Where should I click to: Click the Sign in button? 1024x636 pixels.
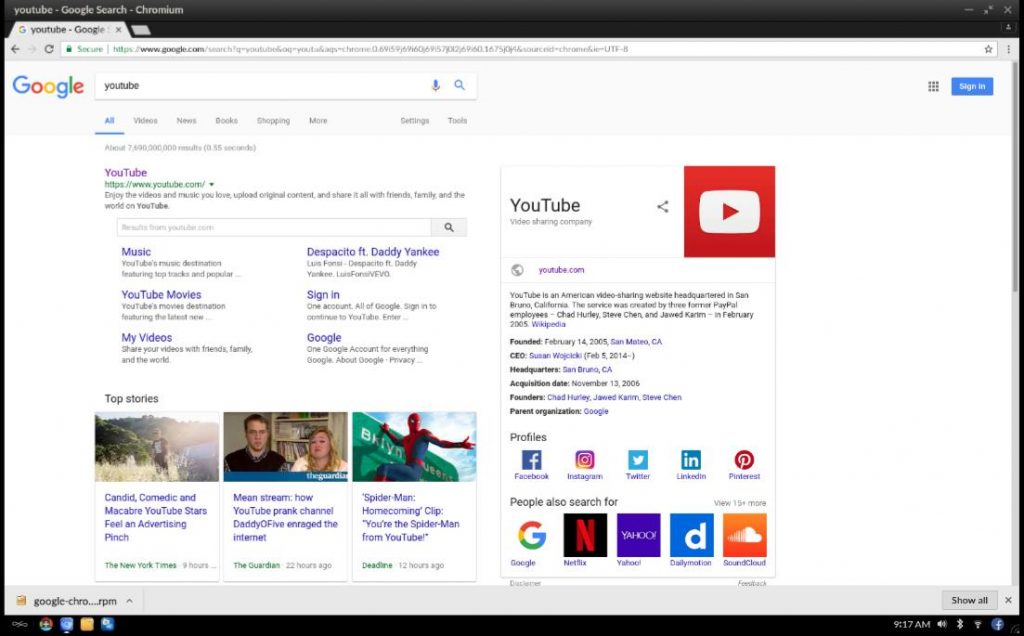coord(972,86)
